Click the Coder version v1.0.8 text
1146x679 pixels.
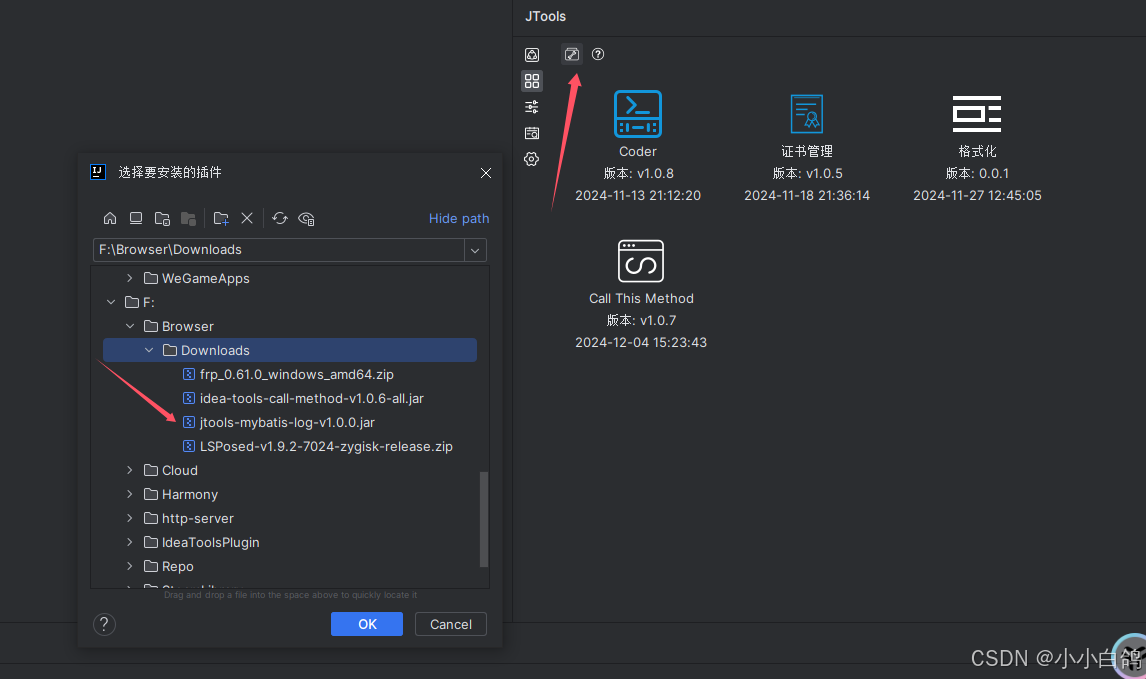(x=639, y=173)
